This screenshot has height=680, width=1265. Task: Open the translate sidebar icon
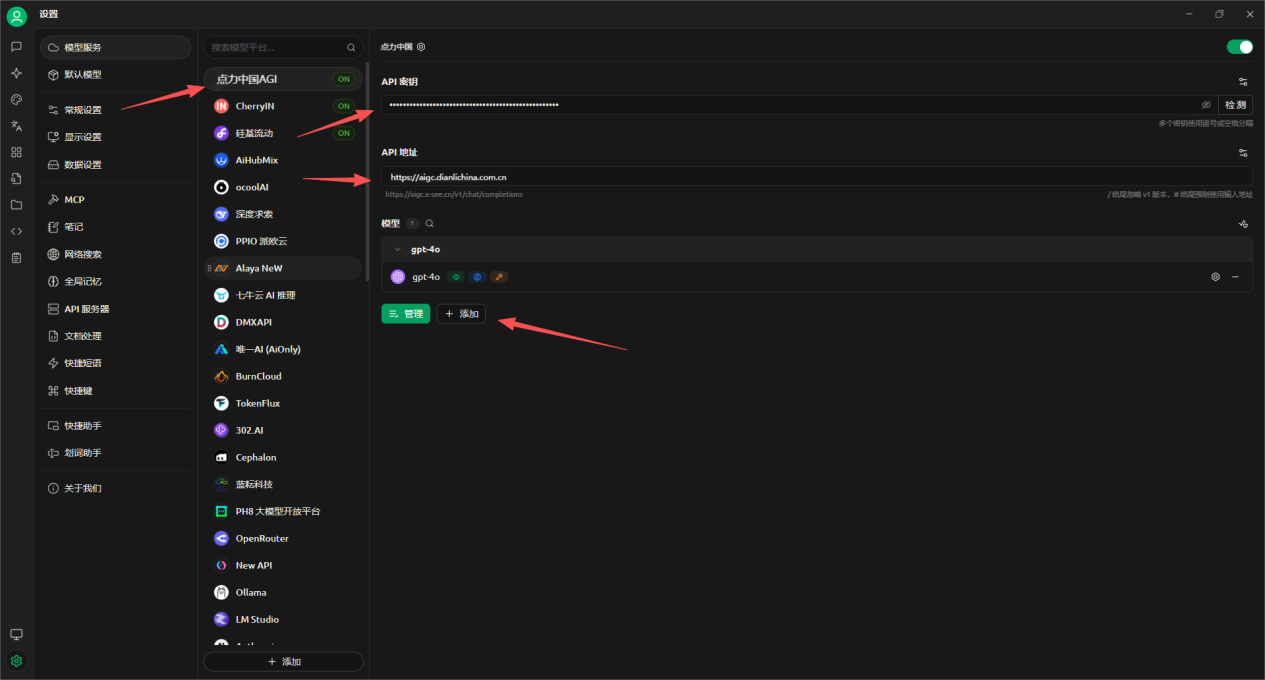coord(16,126)
